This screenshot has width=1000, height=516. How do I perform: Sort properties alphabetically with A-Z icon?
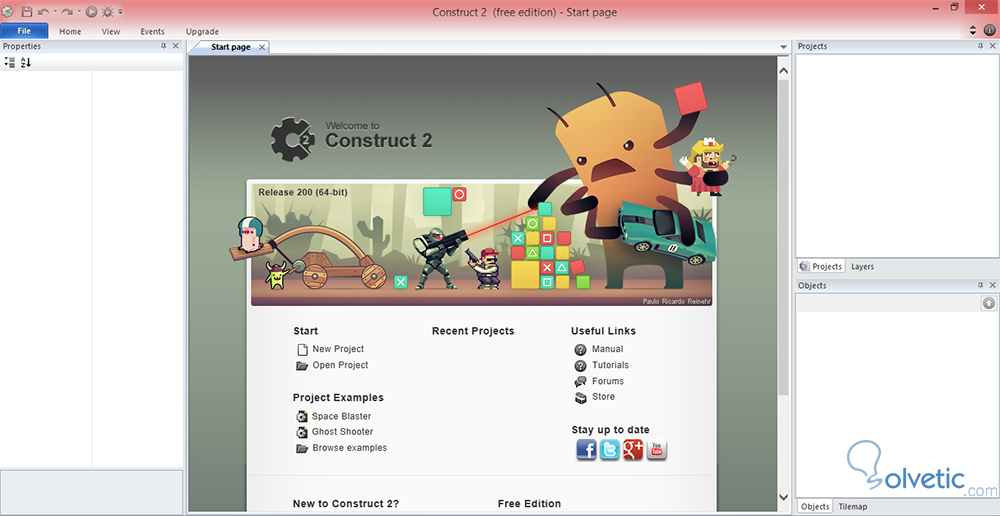[x=26, y=63]
